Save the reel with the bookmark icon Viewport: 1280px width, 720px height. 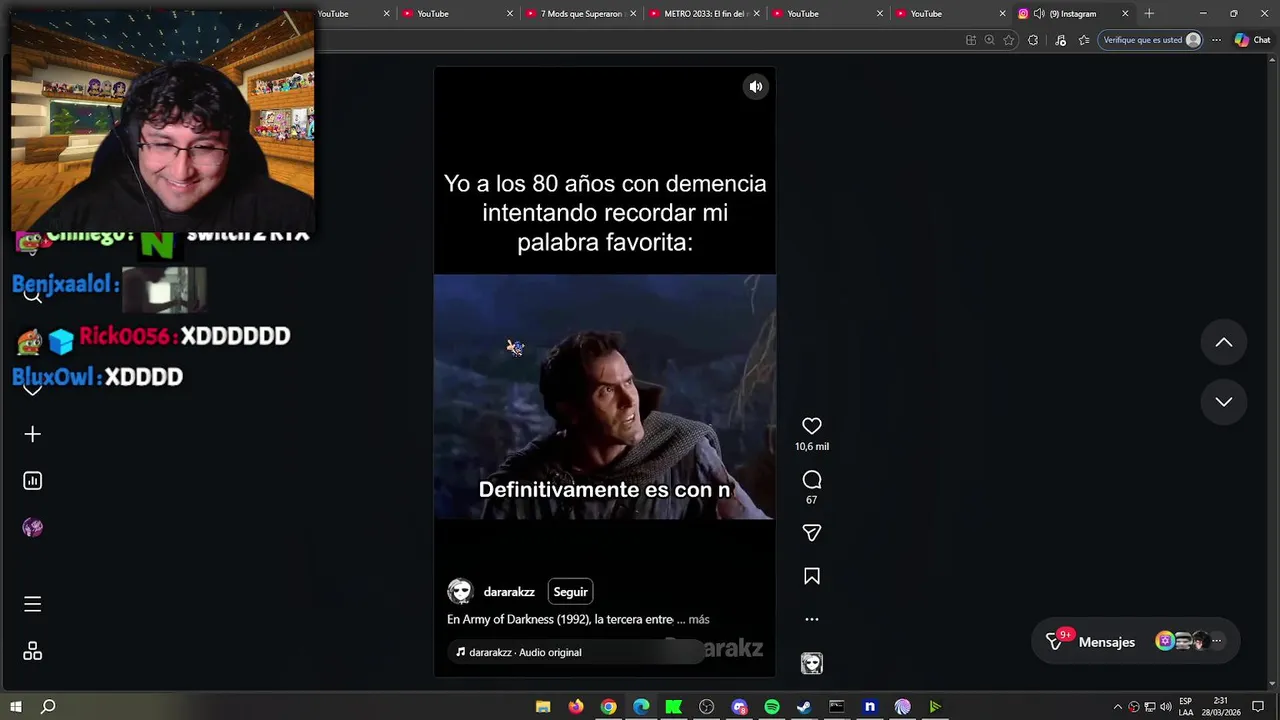812,576
